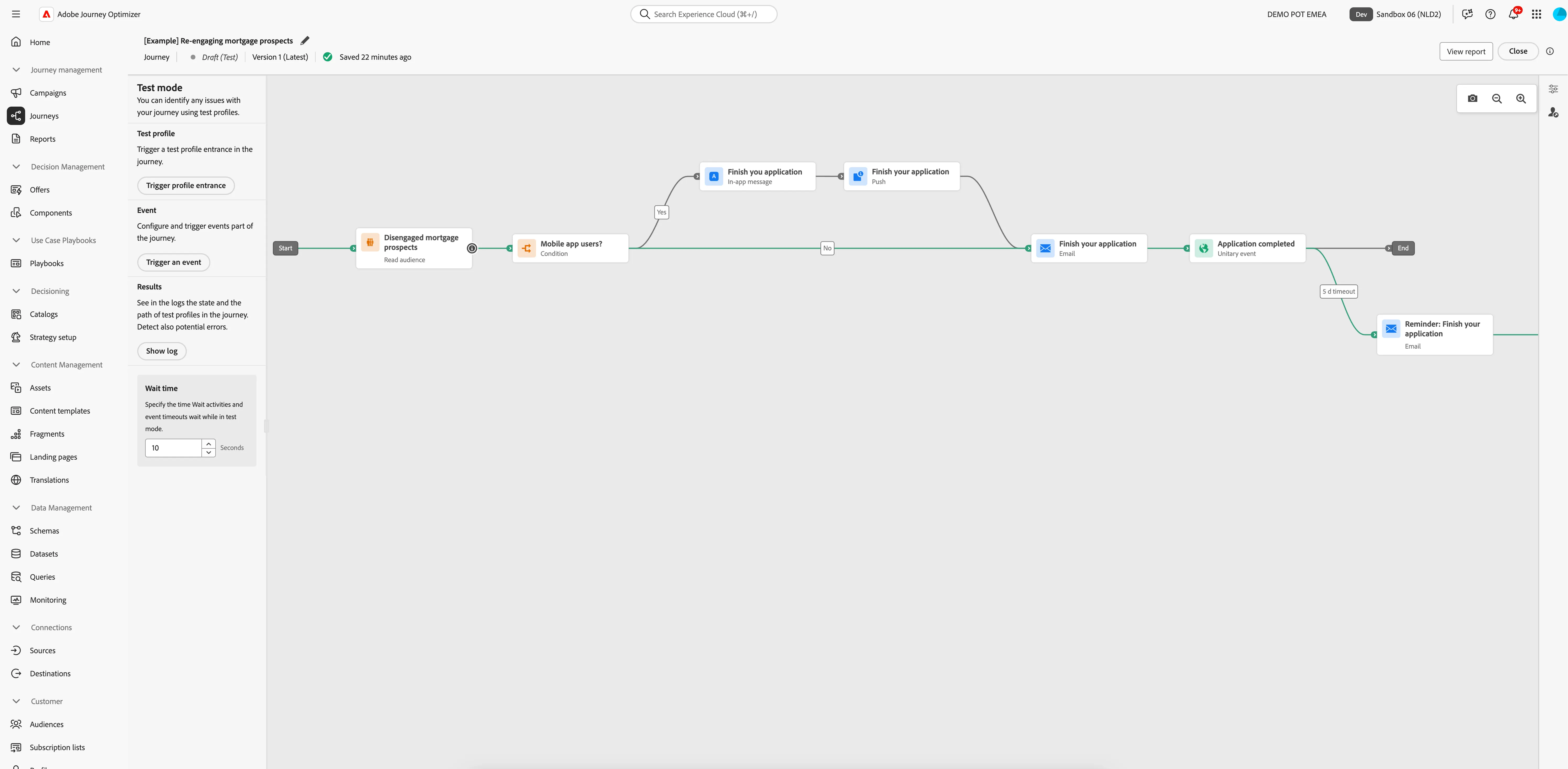Collapse the Connections section
This screenshot has width=1568, height=769.
(17, 628)
